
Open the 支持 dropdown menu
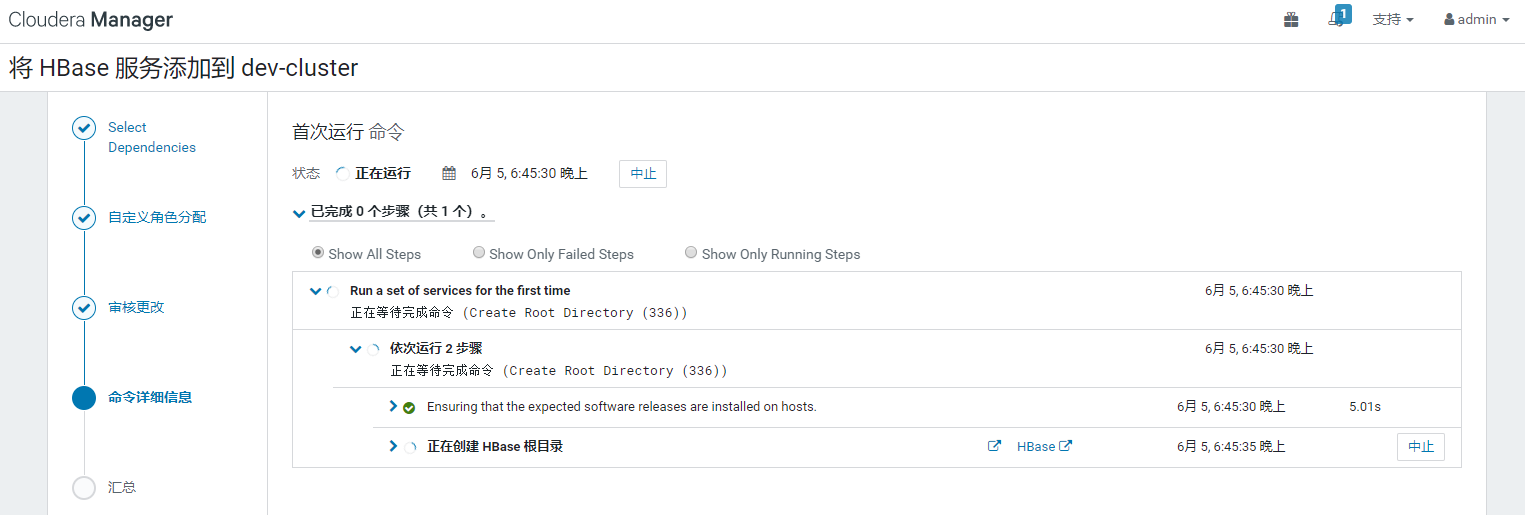click(x=1393, y=19)
